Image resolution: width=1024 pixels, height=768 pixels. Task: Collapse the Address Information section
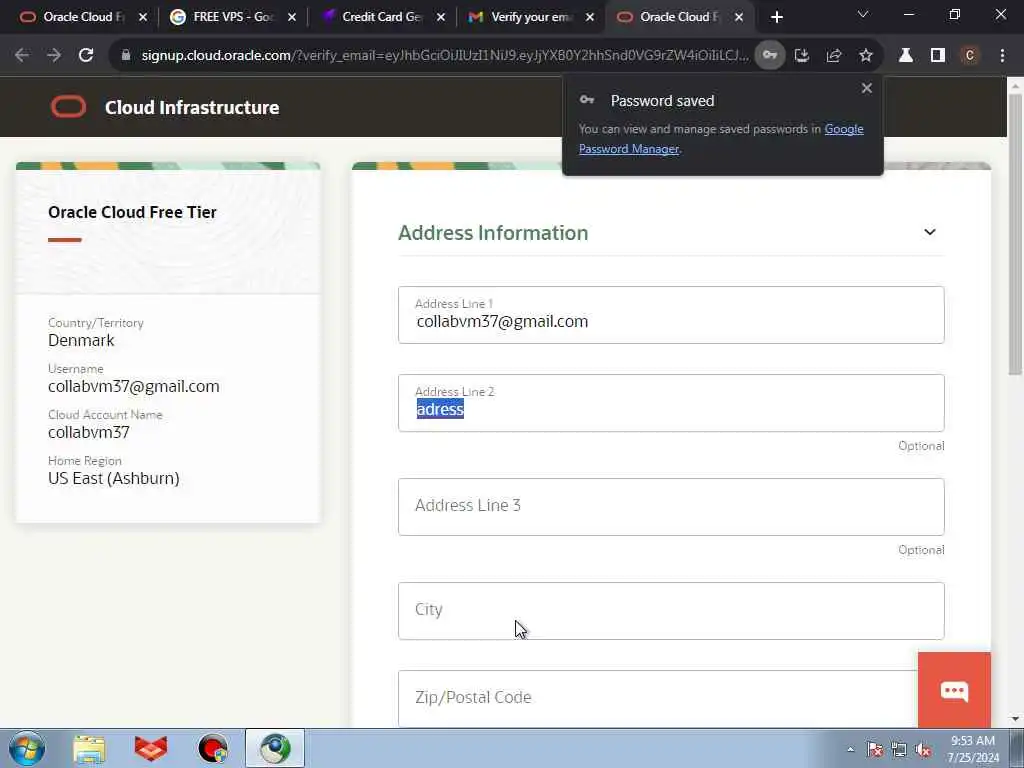[930, 232]
